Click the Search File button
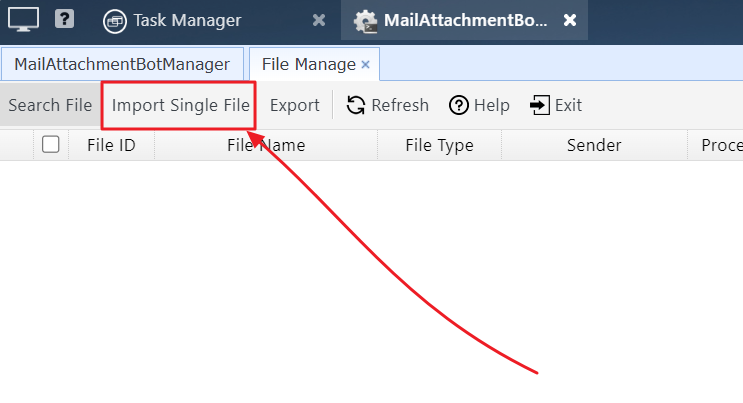 click(50, 105)
